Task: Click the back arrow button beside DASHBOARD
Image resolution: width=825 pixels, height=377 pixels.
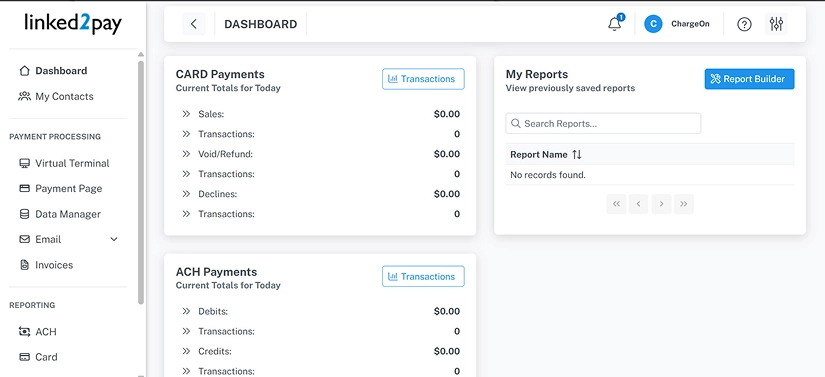Action: [194, 24]
